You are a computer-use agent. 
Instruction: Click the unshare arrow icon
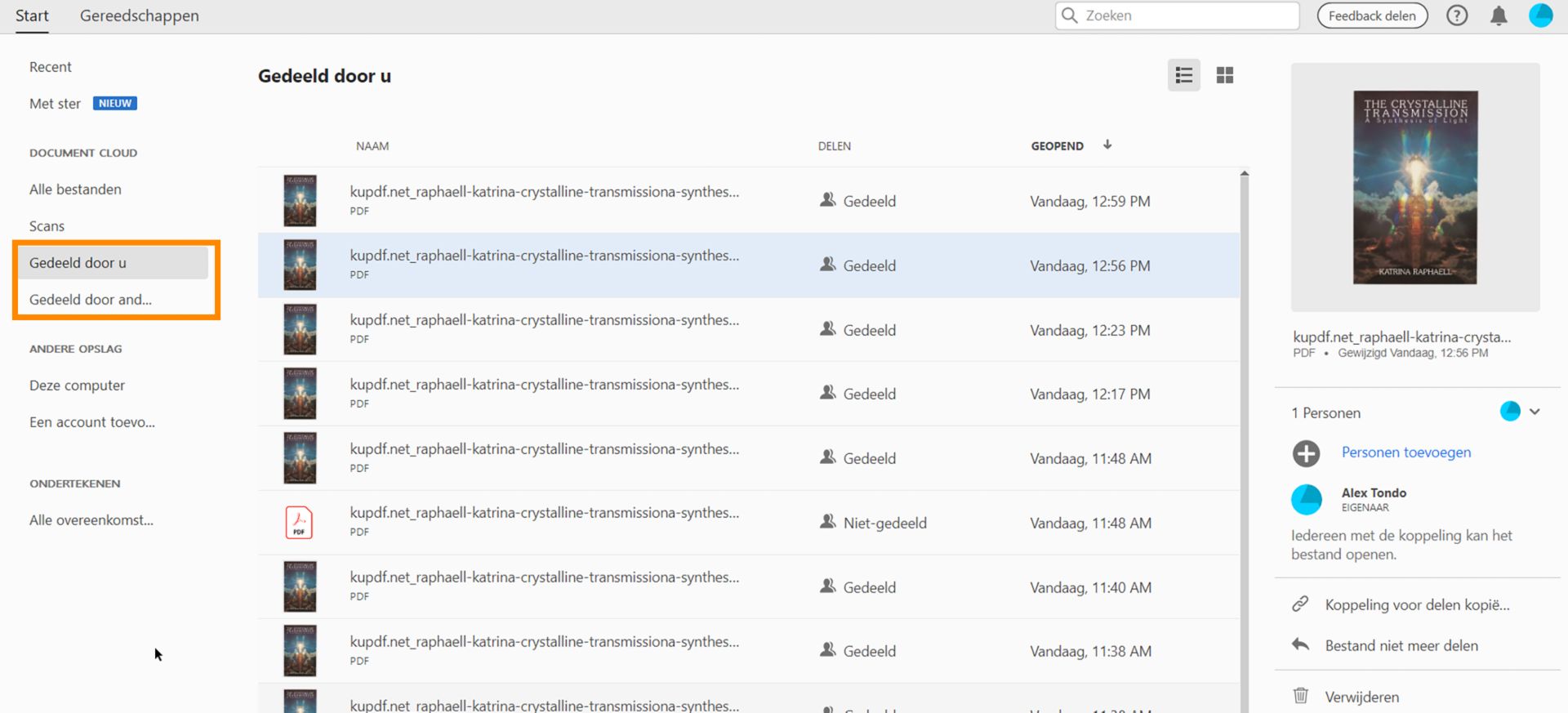point(1300,645)
